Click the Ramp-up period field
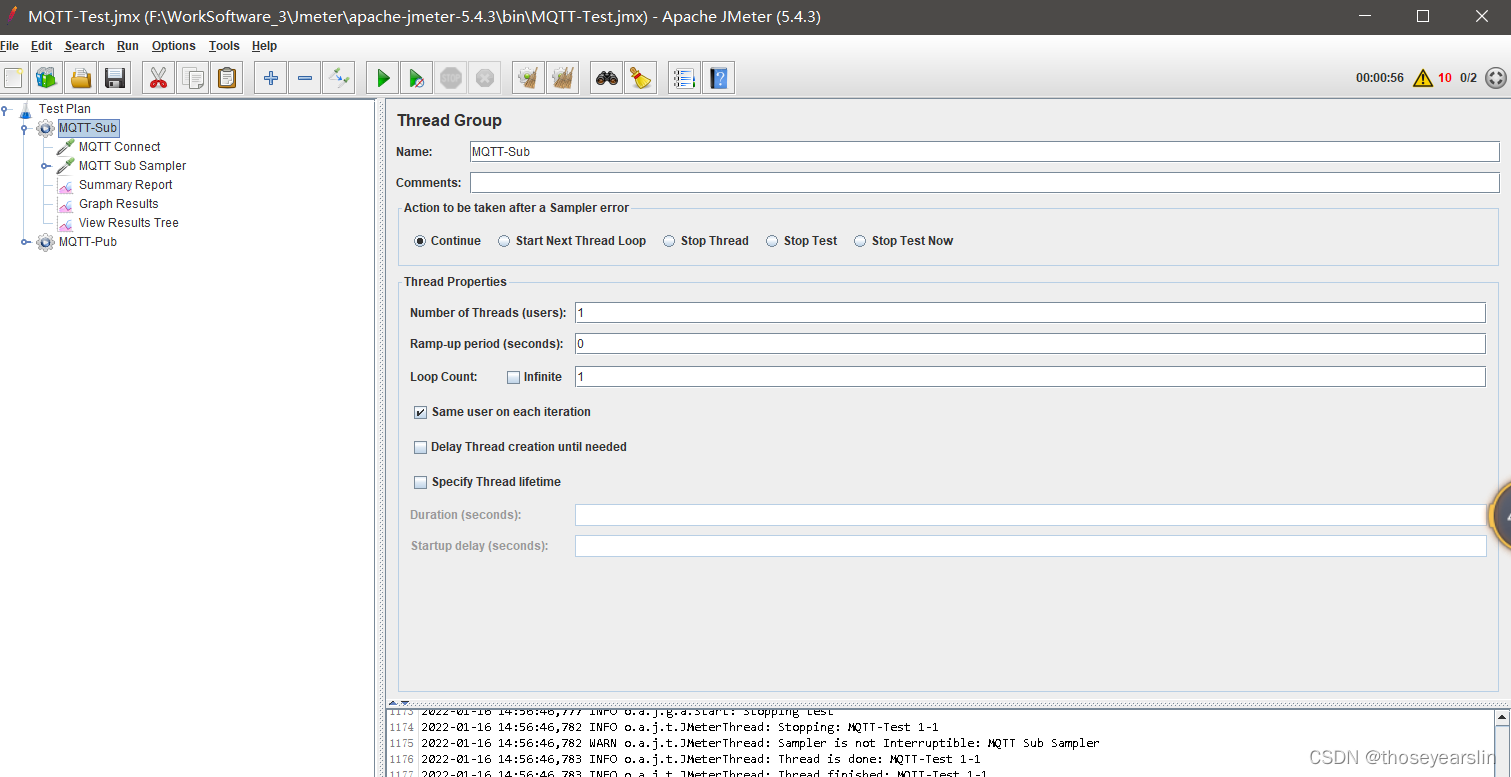Viewport: 1511px width, 777px height. (1030, 344)
